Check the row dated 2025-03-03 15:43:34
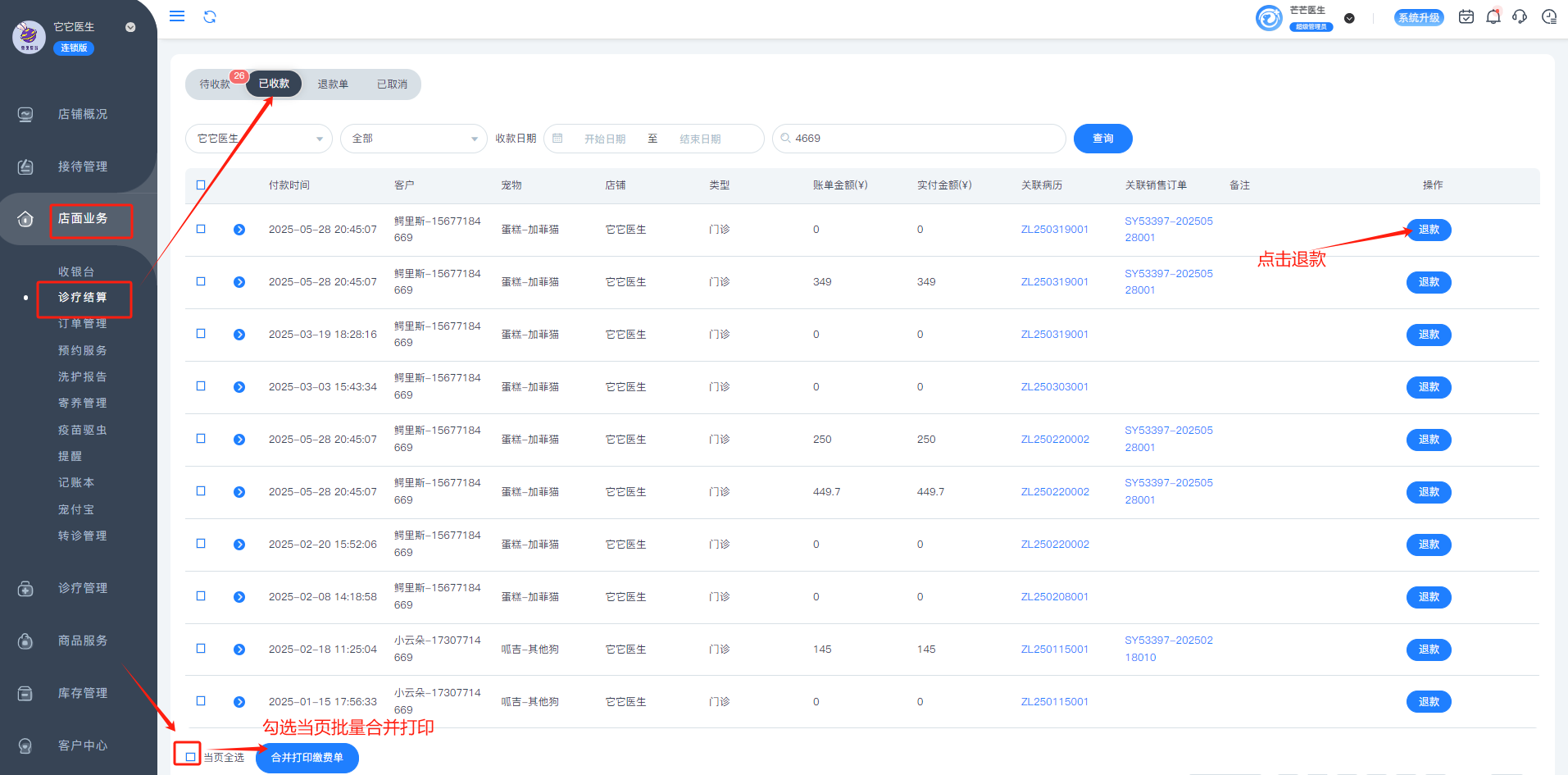Viewport: 1568px width, 775px height. click(x=201, y=386)
